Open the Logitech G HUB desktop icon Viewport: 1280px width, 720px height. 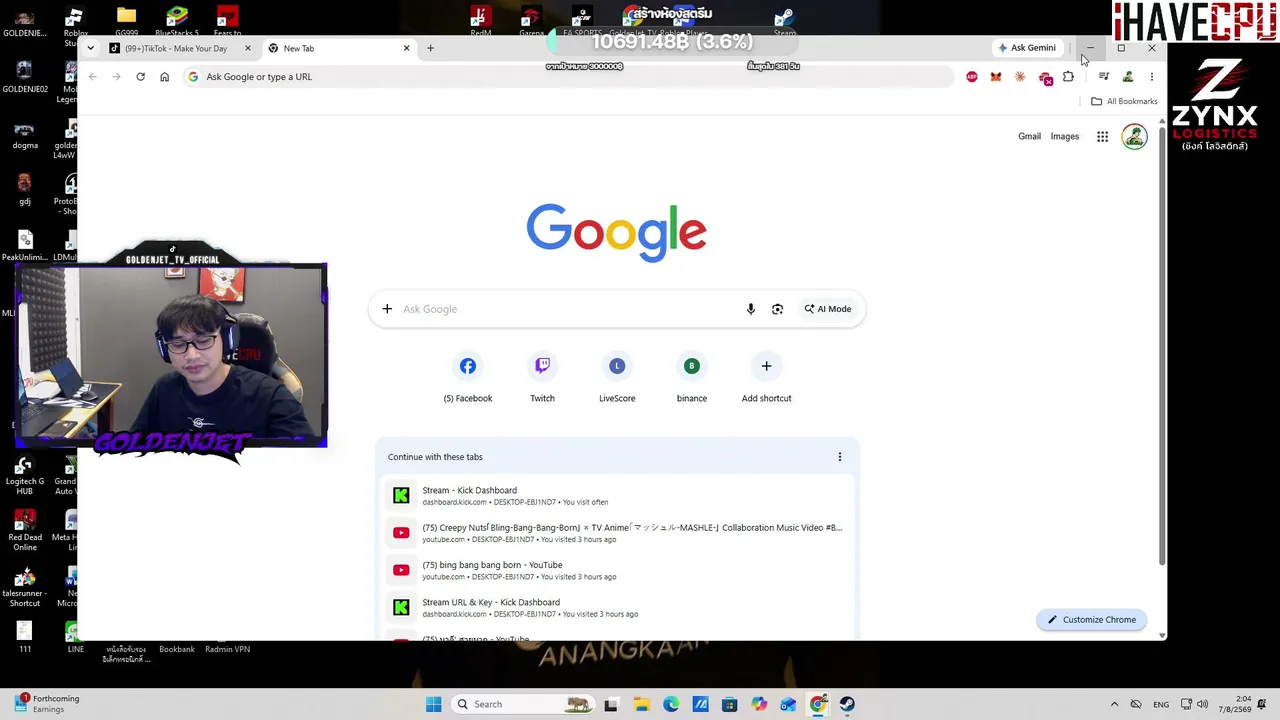(x=25, y=475)
